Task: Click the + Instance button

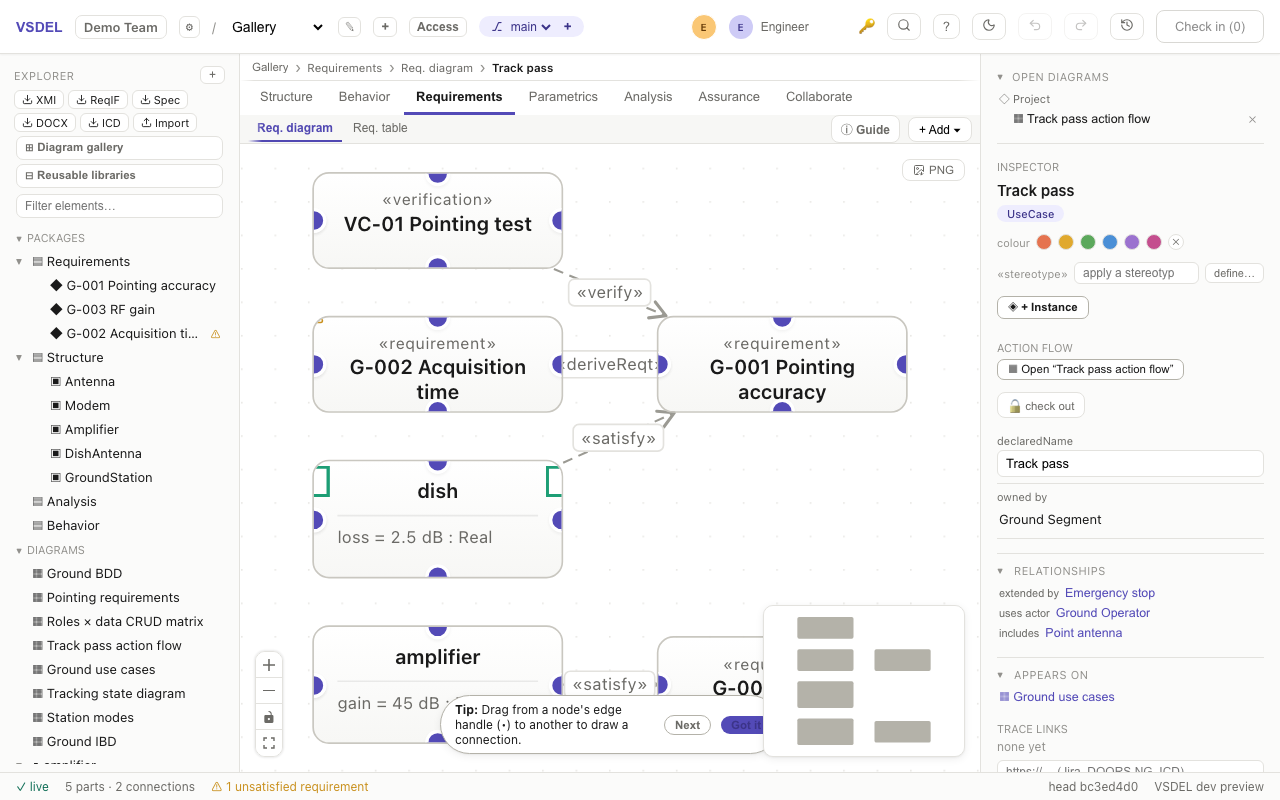Action: coord(1043,307)
